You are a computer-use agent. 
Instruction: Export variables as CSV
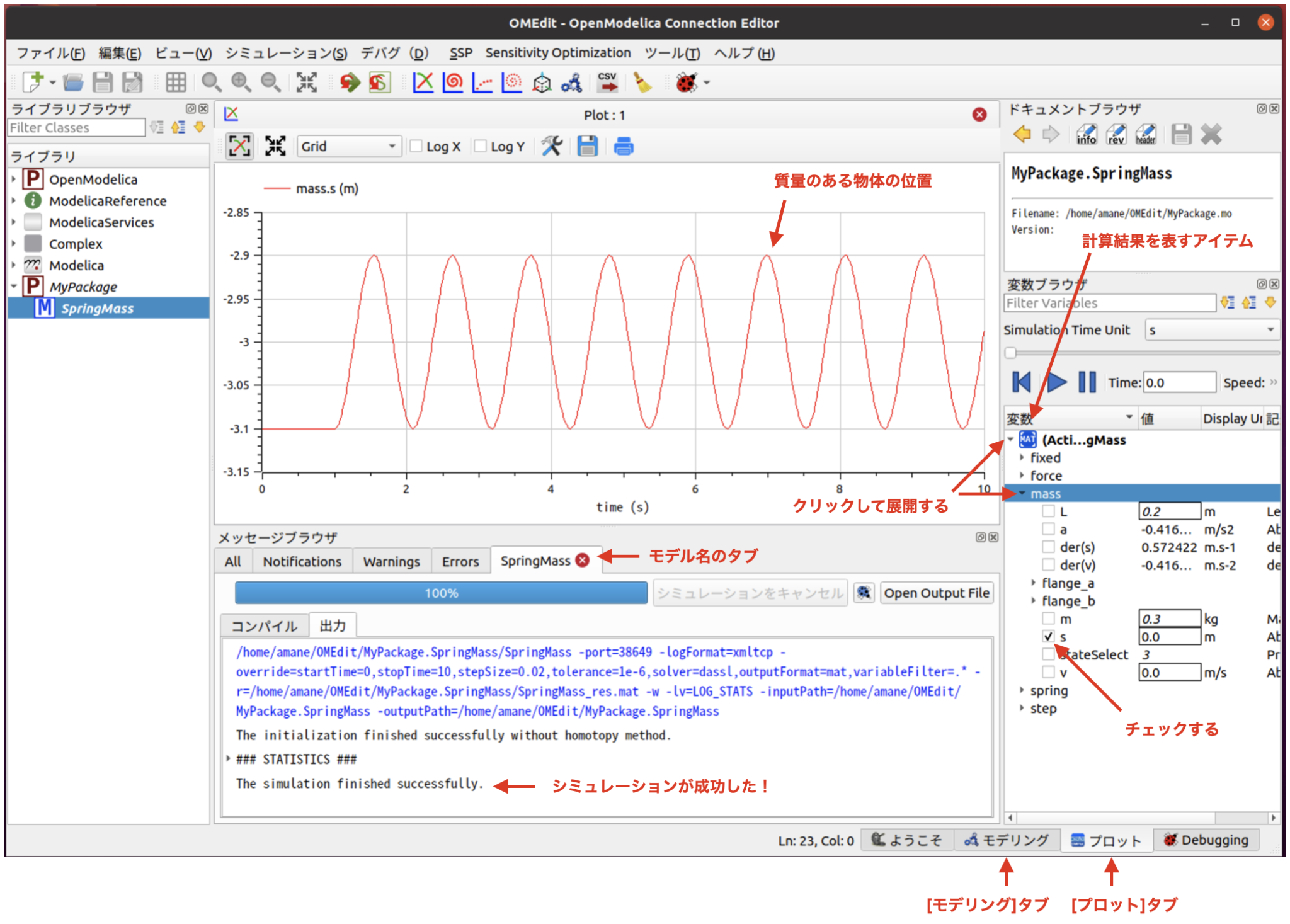click(606, 83)
